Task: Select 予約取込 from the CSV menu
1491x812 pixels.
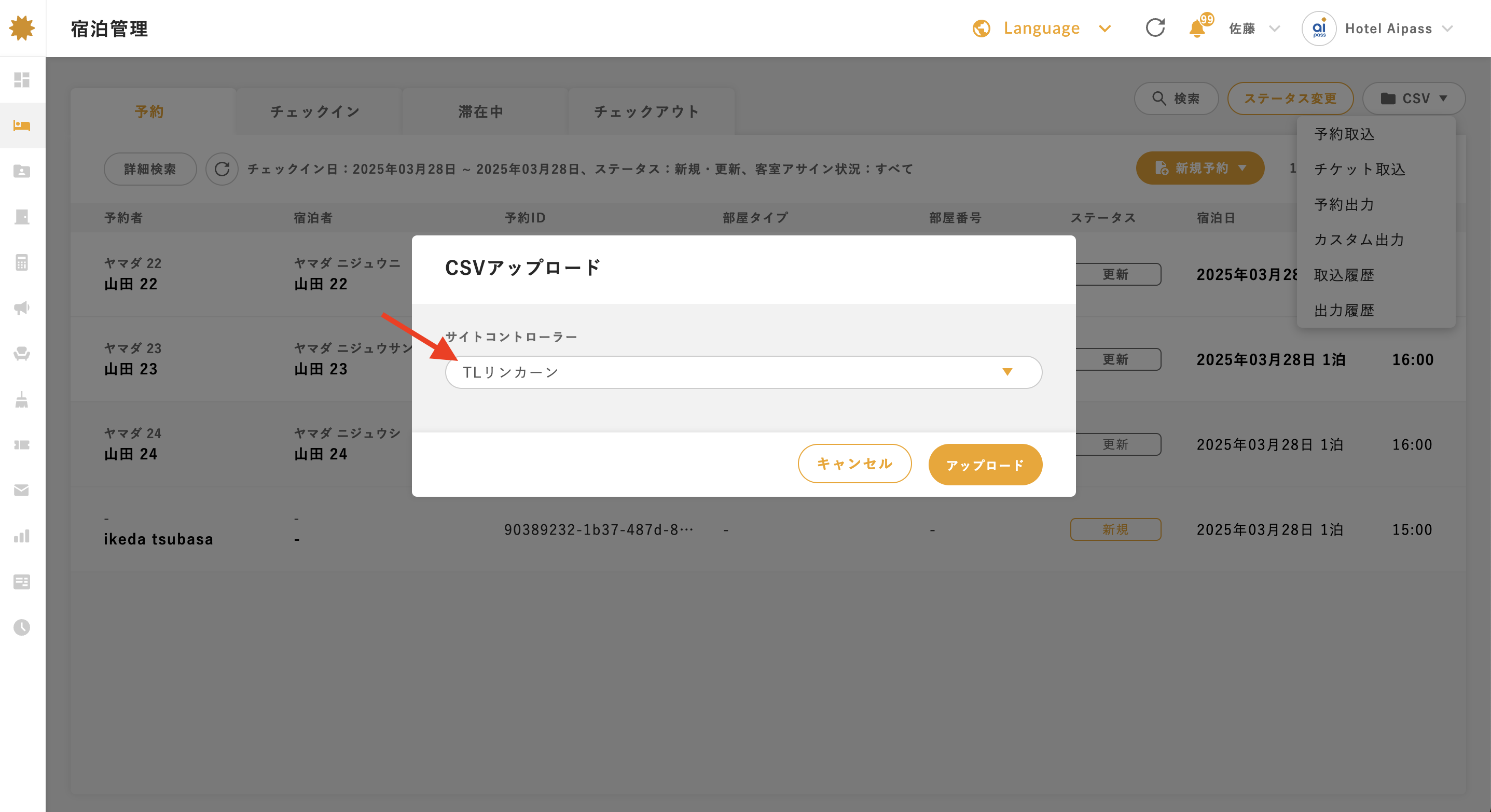Action: point(1376,134)
